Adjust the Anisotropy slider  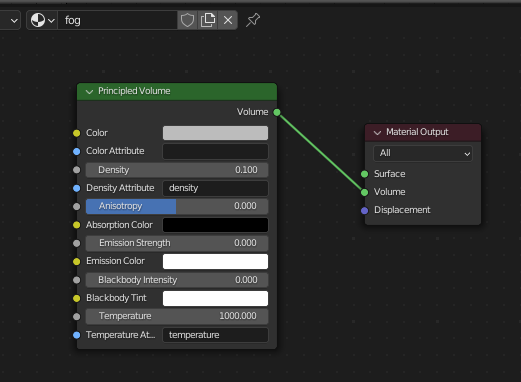click(x=177, y=206)
